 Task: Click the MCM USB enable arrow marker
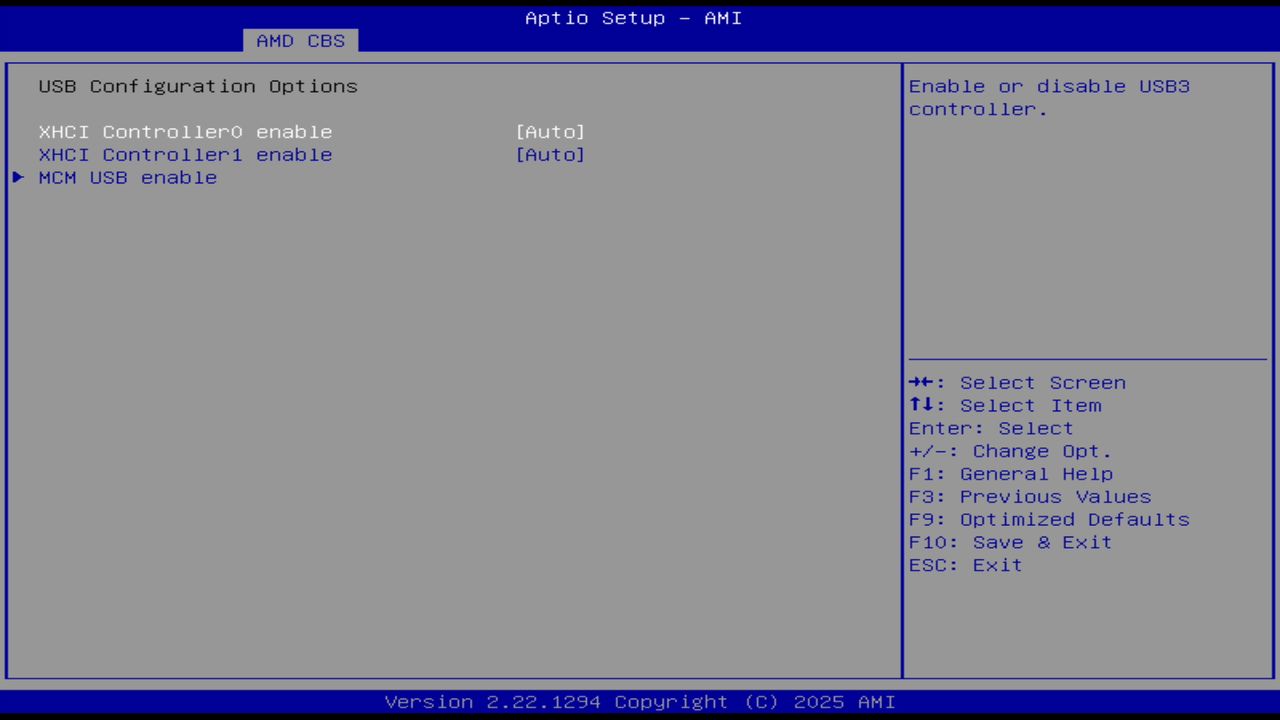(x=18, y=177)
